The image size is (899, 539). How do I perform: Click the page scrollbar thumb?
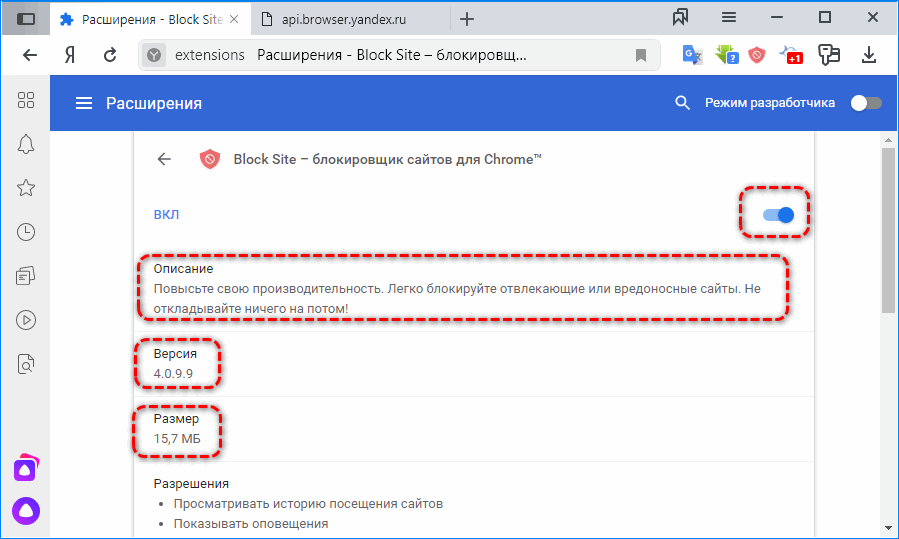888,231
